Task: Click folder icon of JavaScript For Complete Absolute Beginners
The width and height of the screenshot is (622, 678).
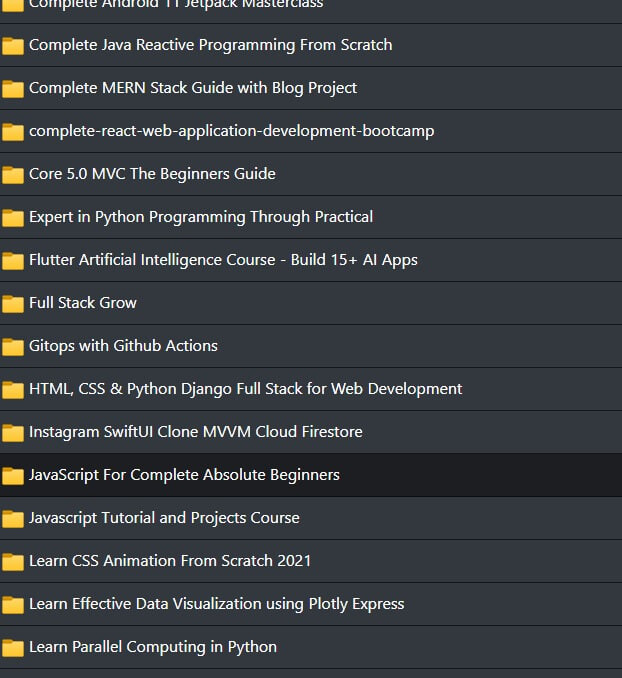Action: pyautogui.click(x=13, y=476)
